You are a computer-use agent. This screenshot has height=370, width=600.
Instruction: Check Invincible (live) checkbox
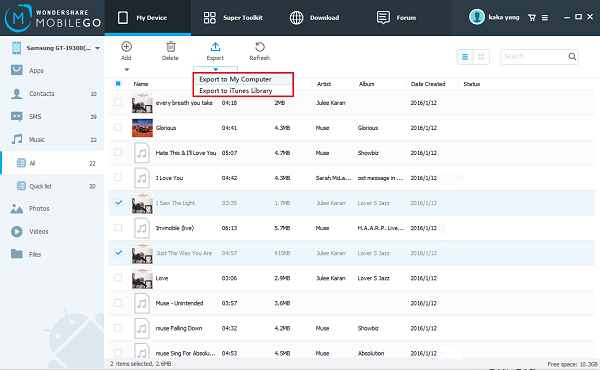coord(118,228)
